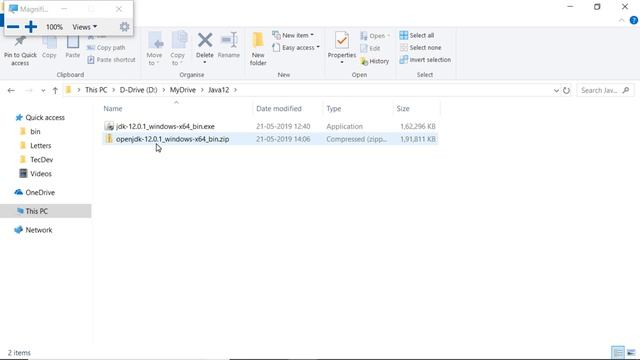Click the Paste ribbon button
The height and width of the screenshot is (360, 640).
73,48
